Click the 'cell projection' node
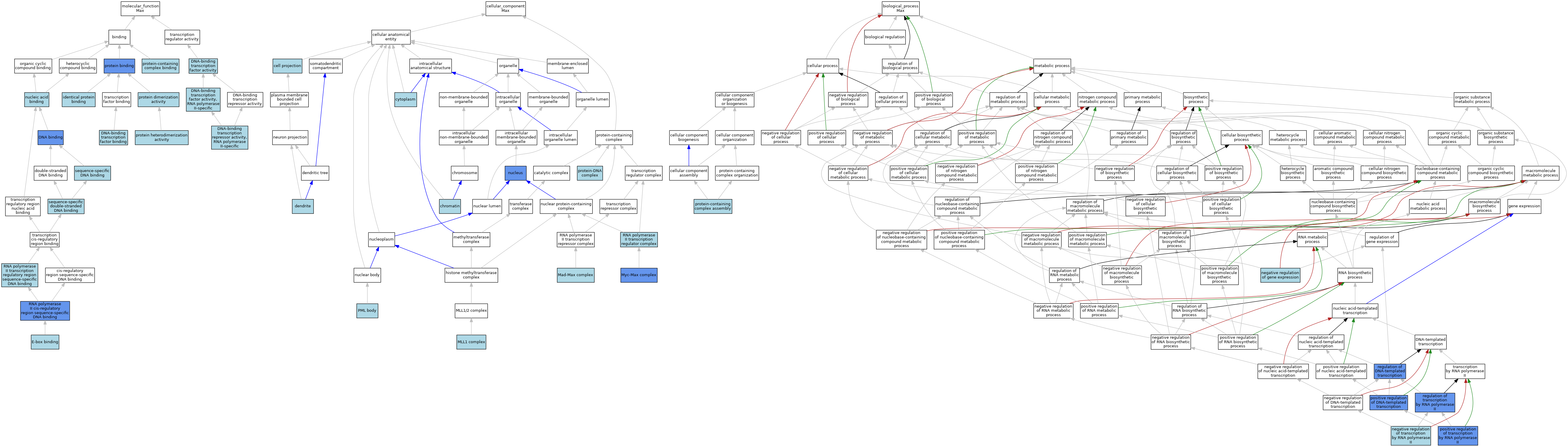Image resolution: width=1568 pixels, height=447 pixels. coord(287,66)
